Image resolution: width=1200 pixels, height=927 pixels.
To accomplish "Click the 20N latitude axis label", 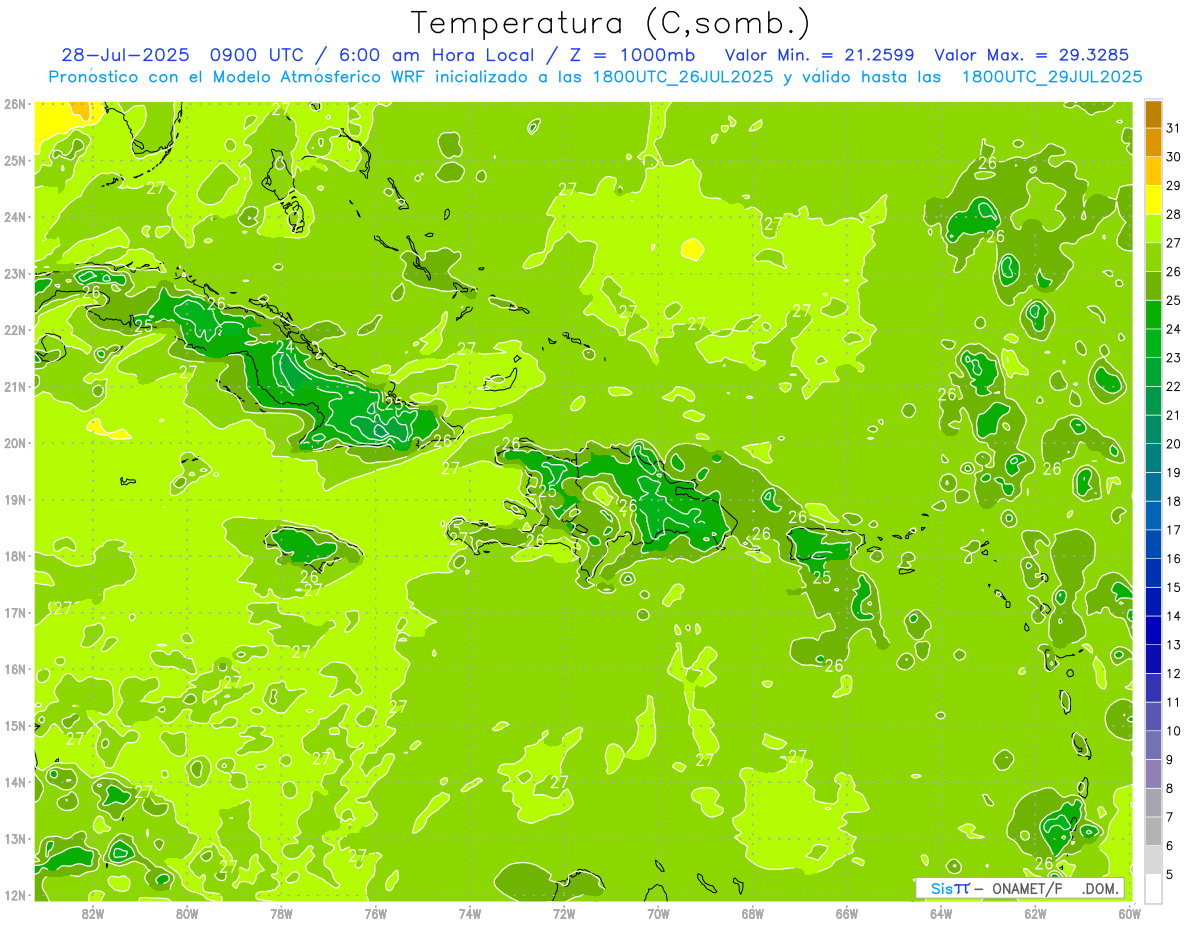I will 15,443.
